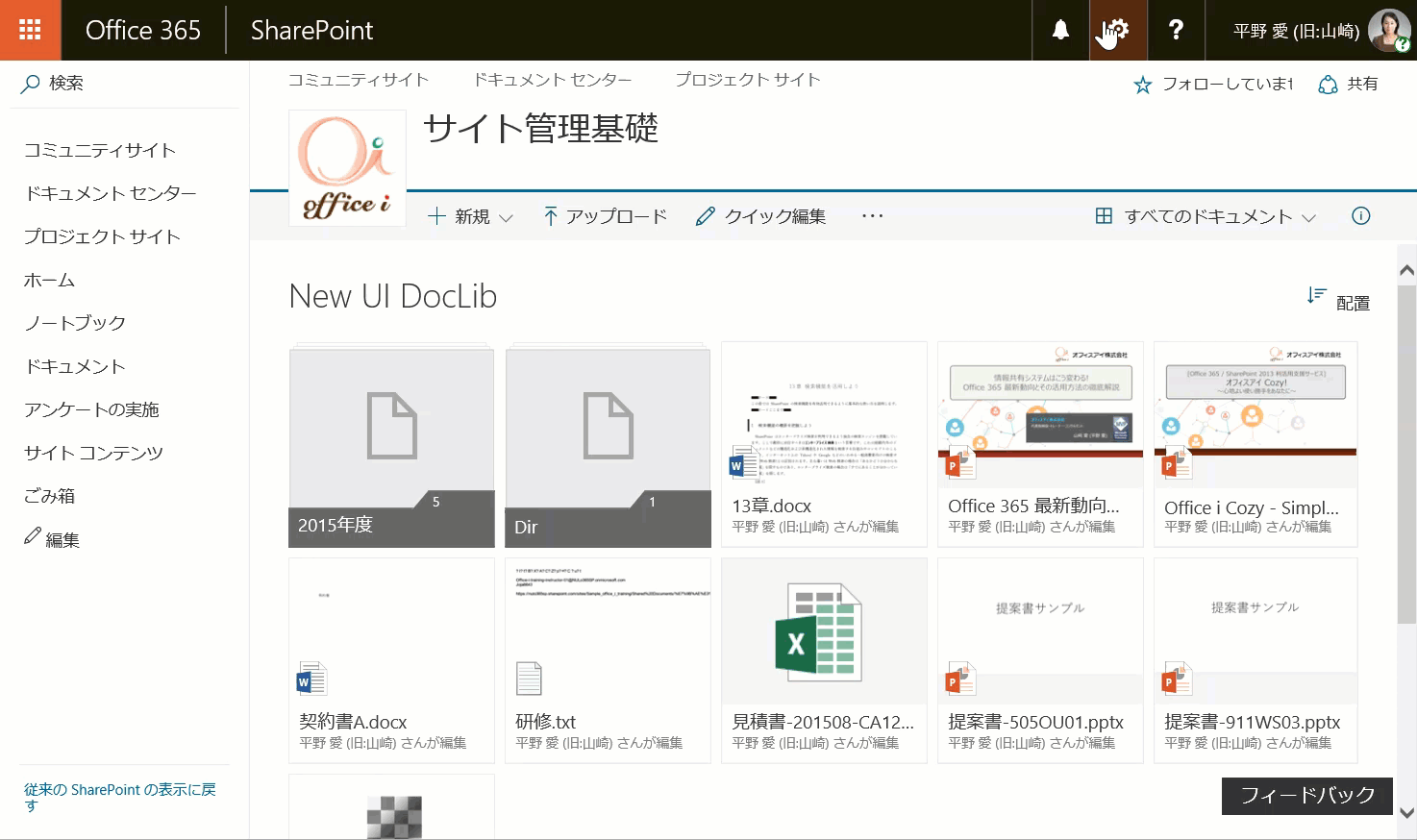Click the quick edit pencil icon
Screen dimensions: 1417x840
pyautogui.click(x=705, y=216)
